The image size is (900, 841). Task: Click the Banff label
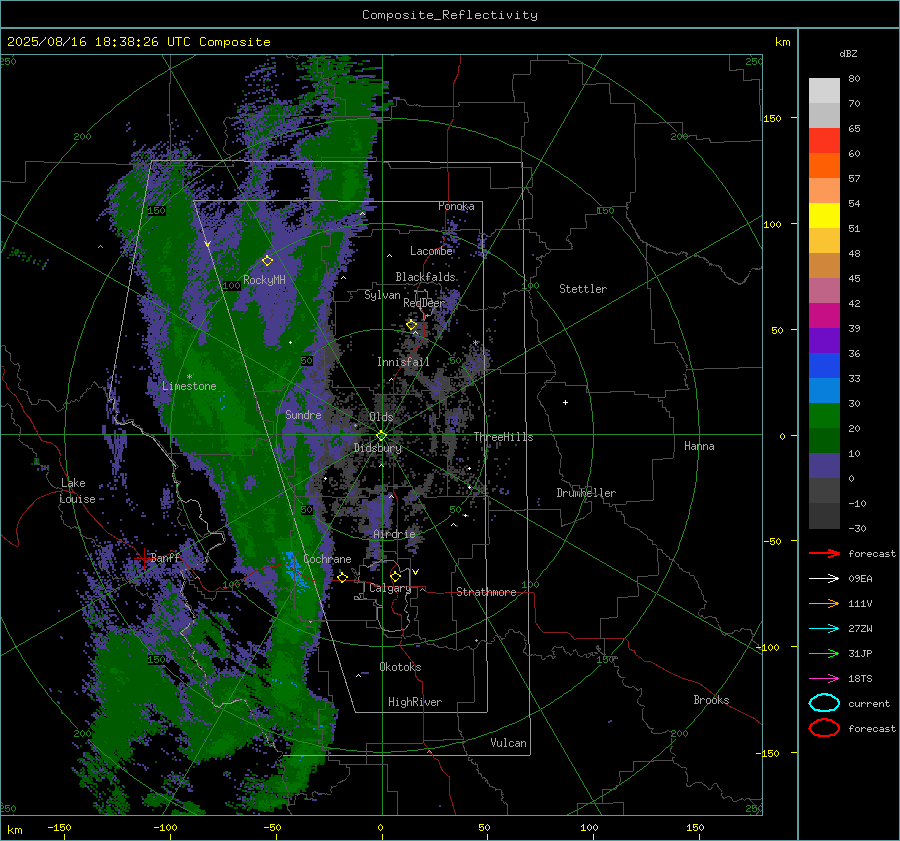coord(165,558)
